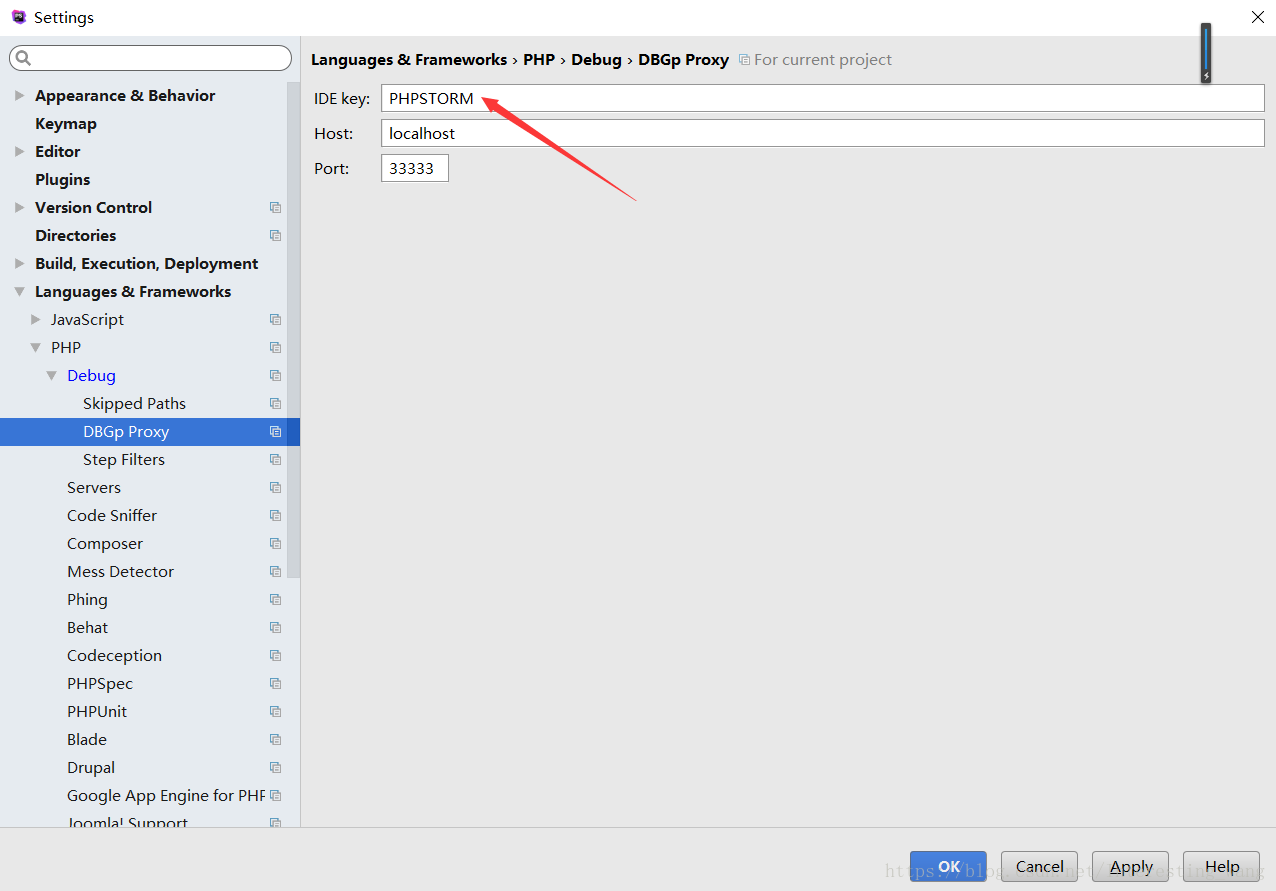1276x891 pixels.
Task: Select Directories in settings tree
Action: pos(75,236)
